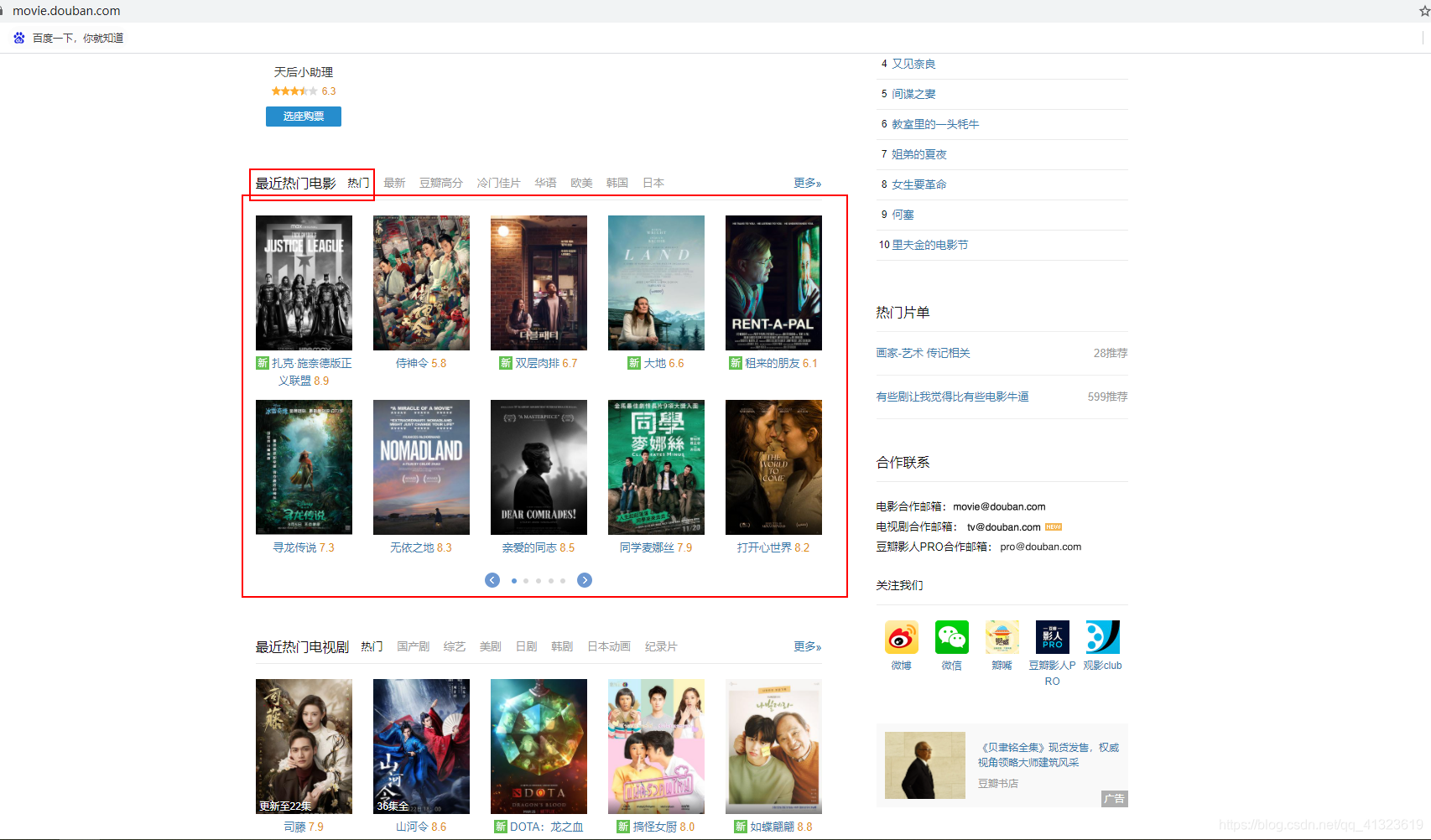1431x840 pixels.
Task: Click the third follow-us icon (豆瓣)
Action: click(x=1002, y=637)
